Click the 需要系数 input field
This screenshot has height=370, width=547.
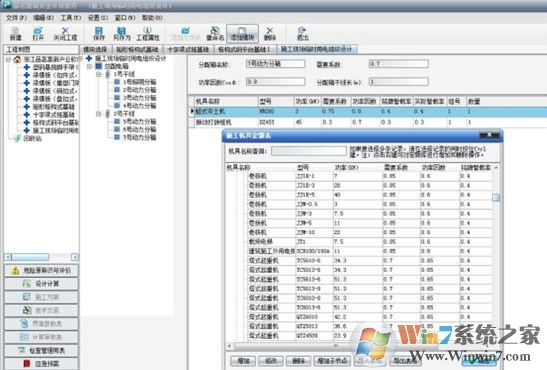398,64
